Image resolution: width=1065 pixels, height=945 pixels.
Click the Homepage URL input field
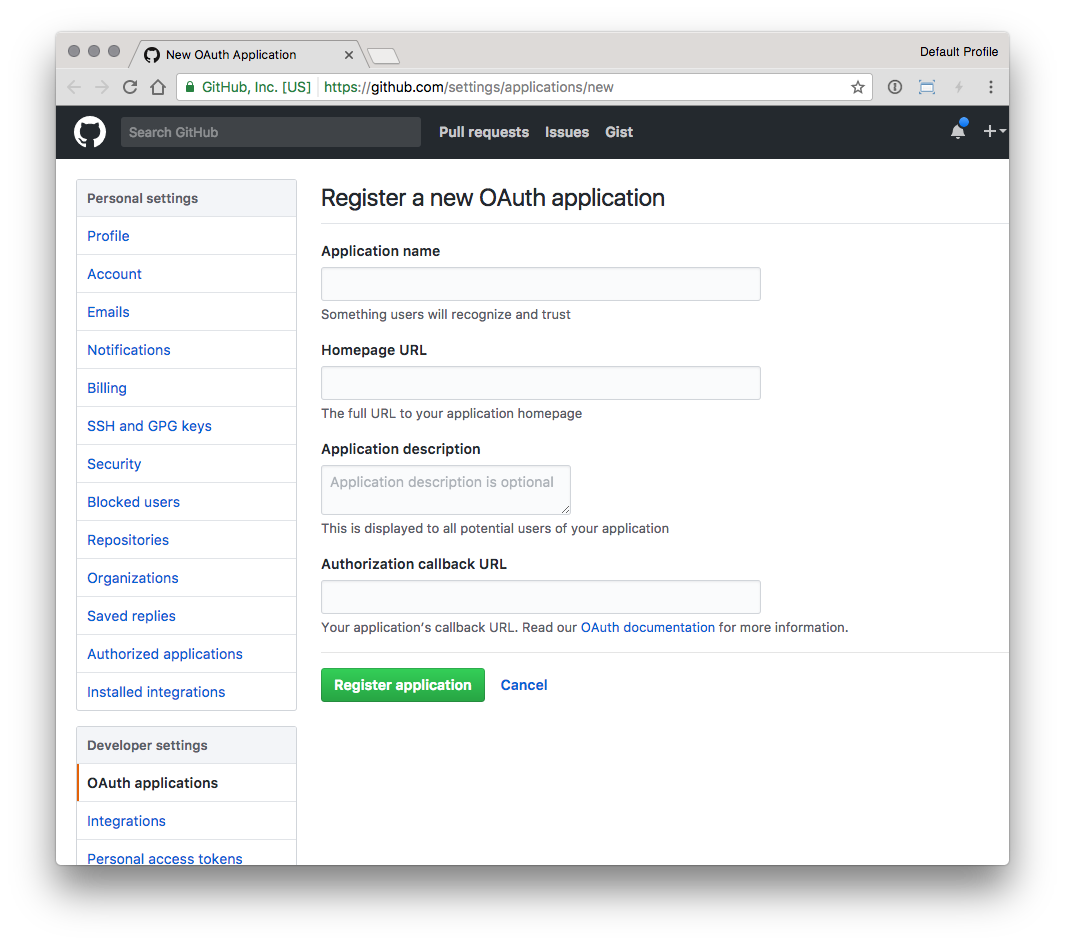(540, 383)
